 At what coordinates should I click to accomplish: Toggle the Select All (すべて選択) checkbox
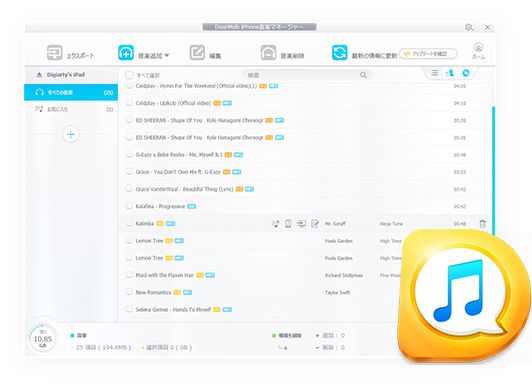tap(129, 75)
